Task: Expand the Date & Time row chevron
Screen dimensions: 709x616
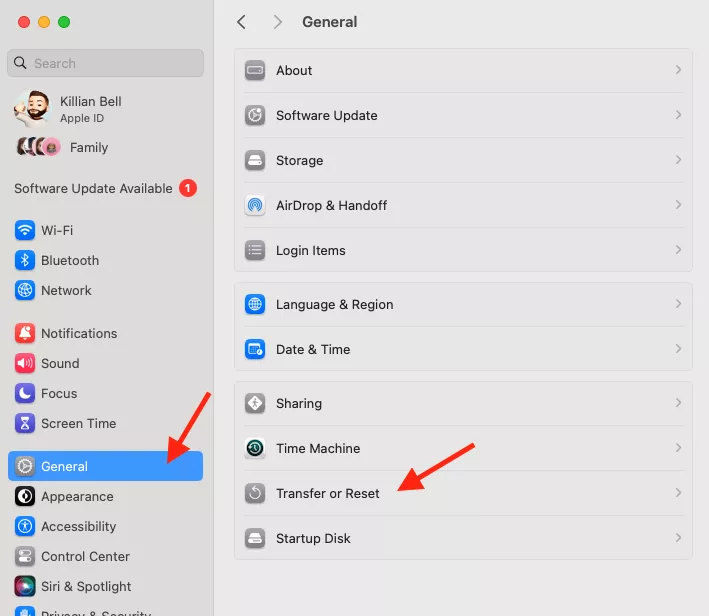Action: click(x=678, y=349)
